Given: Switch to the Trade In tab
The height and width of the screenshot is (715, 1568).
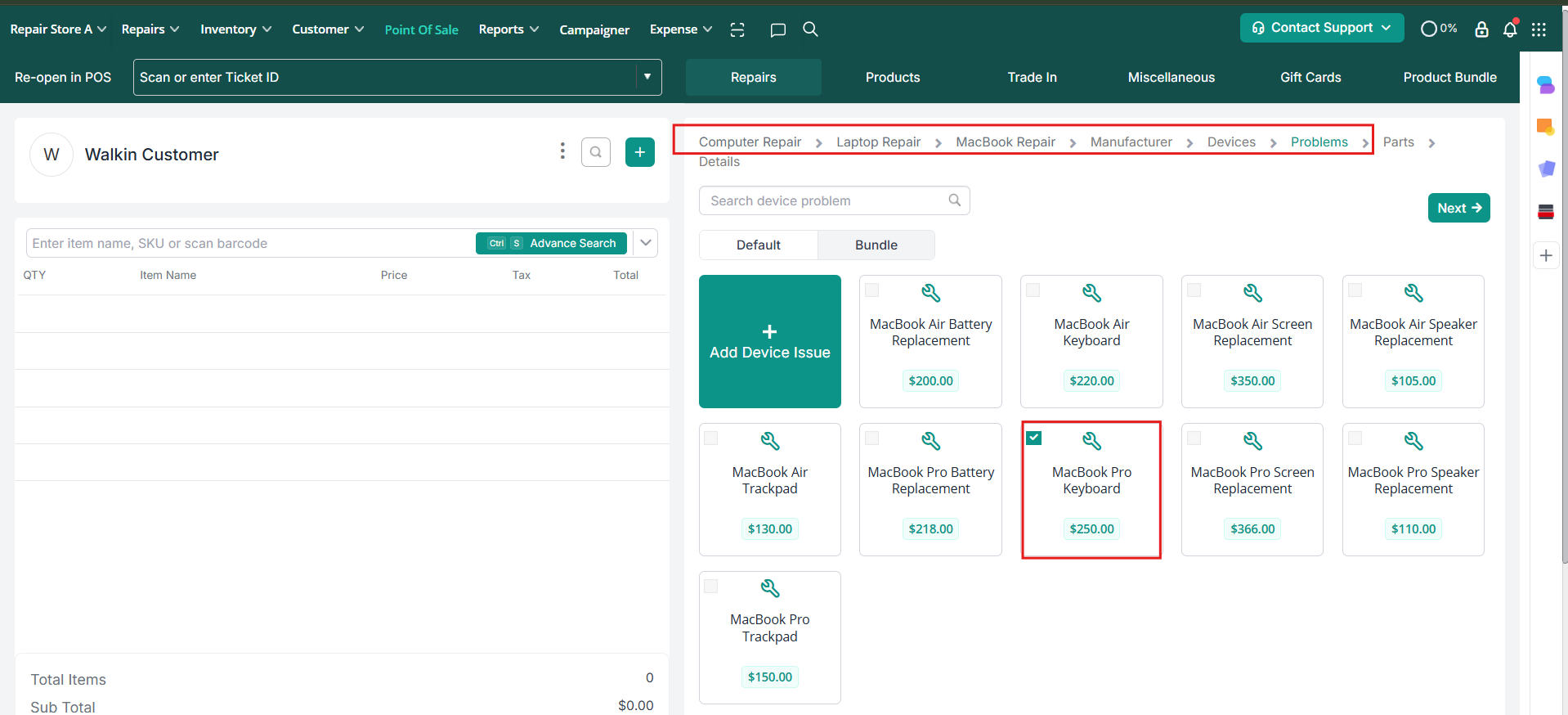Looking at the screenshot, I should point(1032,77).
